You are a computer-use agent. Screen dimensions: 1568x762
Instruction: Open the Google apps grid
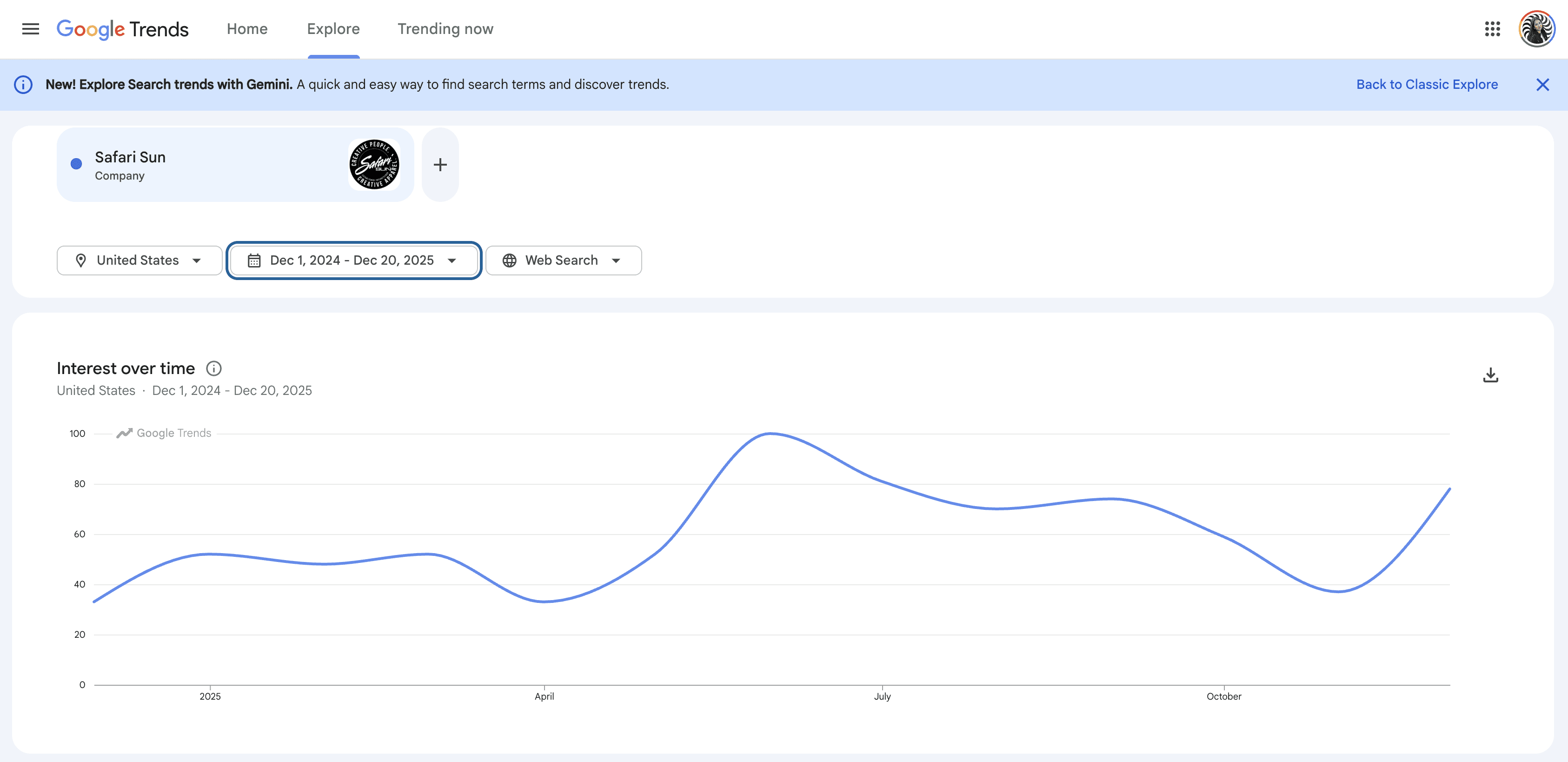click(1492, 29)
